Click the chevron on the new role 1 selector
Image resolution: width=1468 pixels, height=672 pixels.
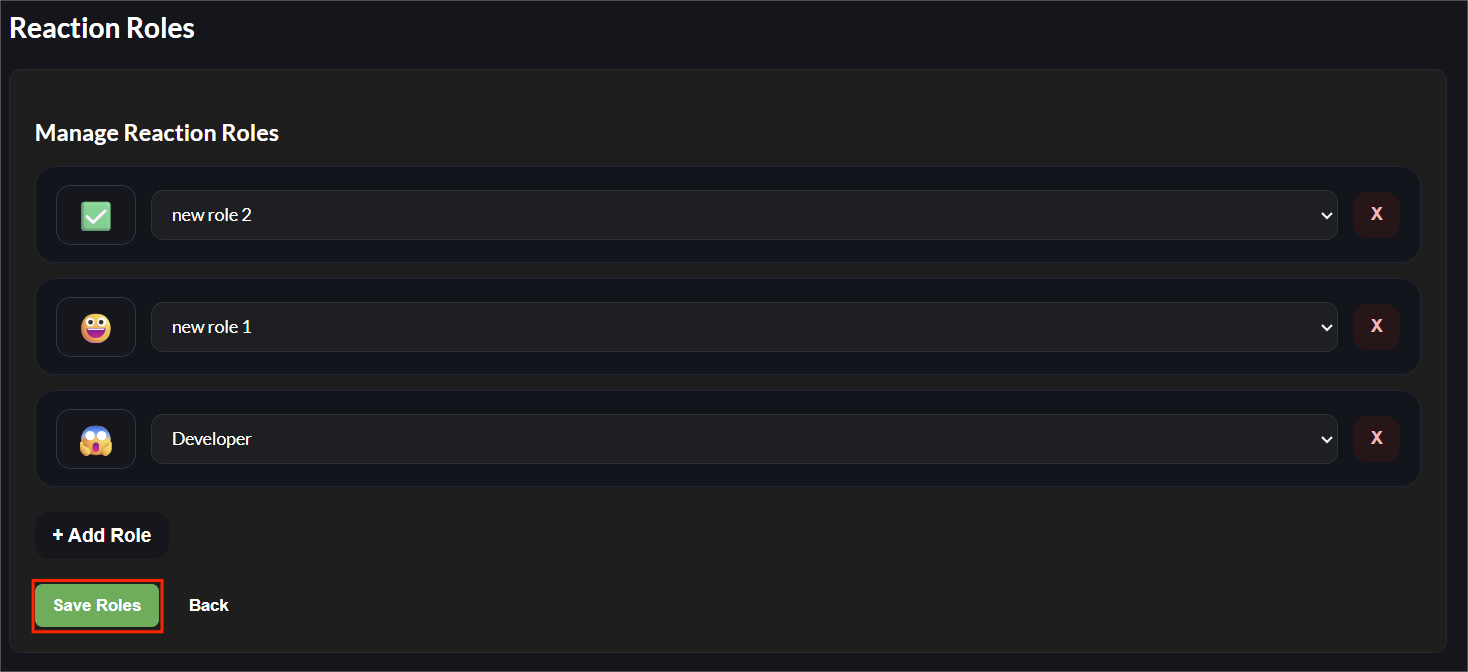tap(1327, 326)
